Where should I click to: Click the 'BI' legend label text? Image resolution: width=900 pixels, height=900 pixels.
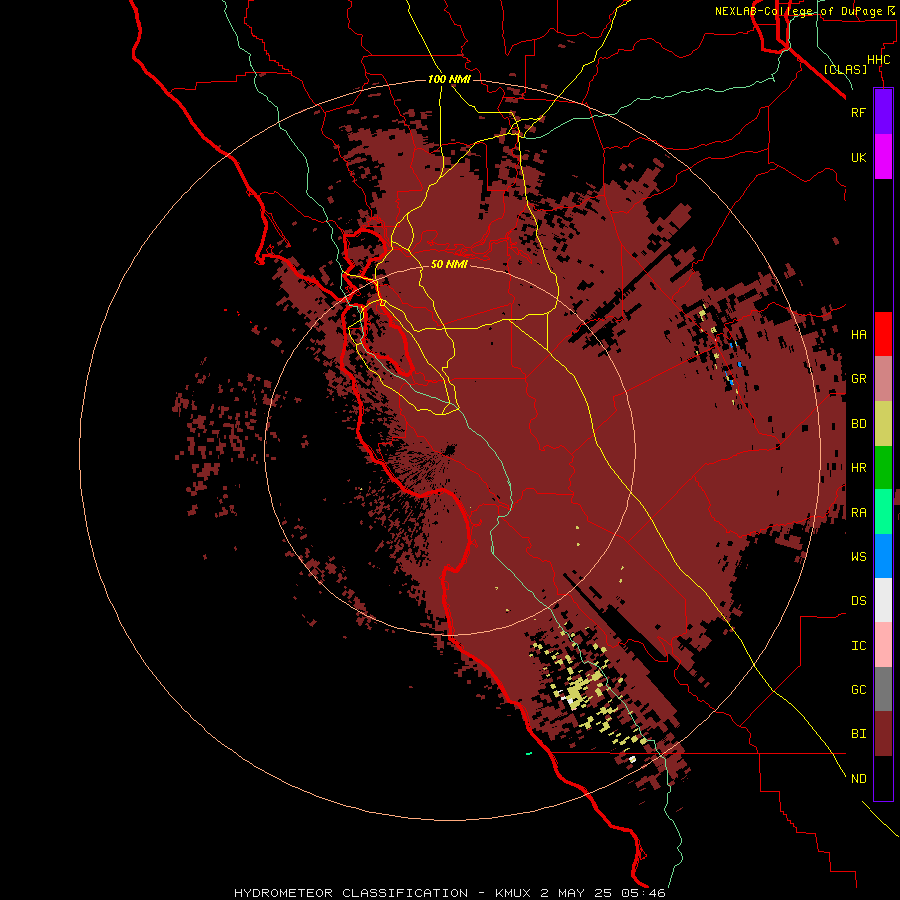tap(858, 734)
